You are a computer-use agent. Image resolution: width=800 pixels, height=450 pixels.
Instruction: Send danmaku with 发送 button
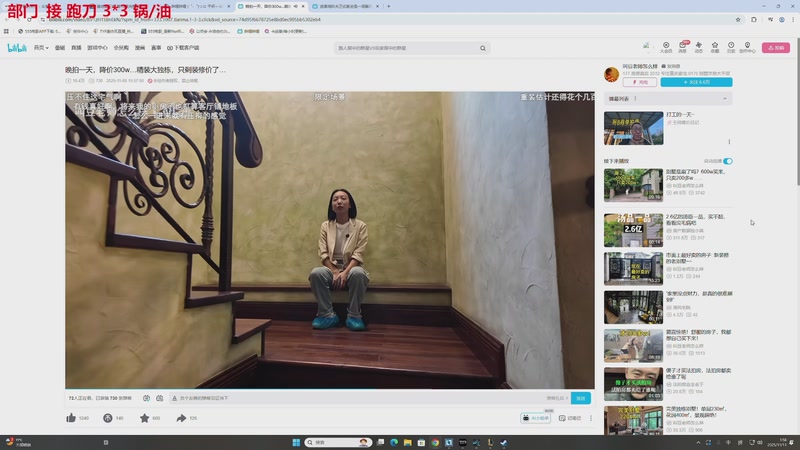click(581, 398)
